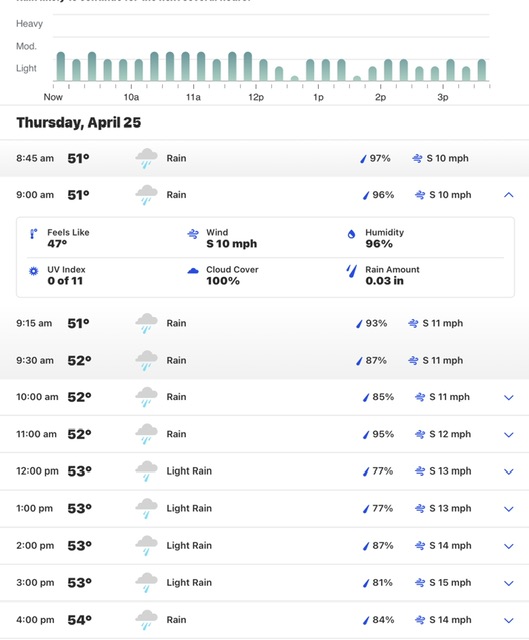Click the rain cloud icon at 9:15 am

[x=146, y=324]
